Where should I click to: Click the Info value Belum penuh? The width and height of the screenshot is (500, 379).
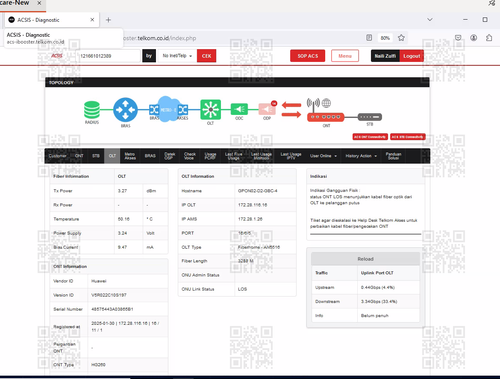tap(375, 315)
